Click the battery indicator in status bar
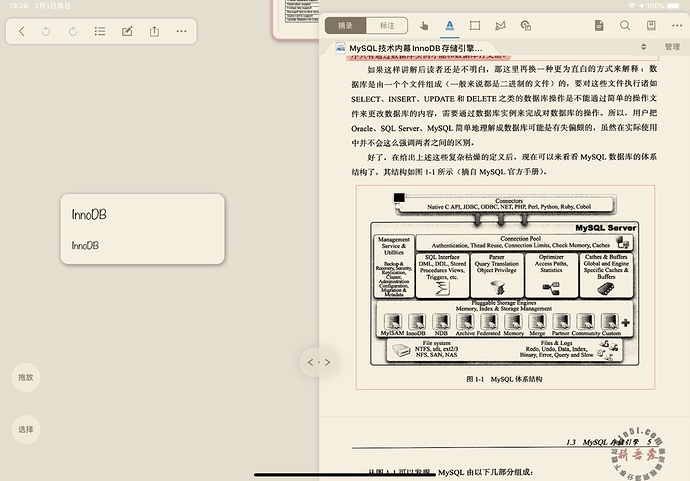This screenshot has width=690, height=481. coord(673,6)
